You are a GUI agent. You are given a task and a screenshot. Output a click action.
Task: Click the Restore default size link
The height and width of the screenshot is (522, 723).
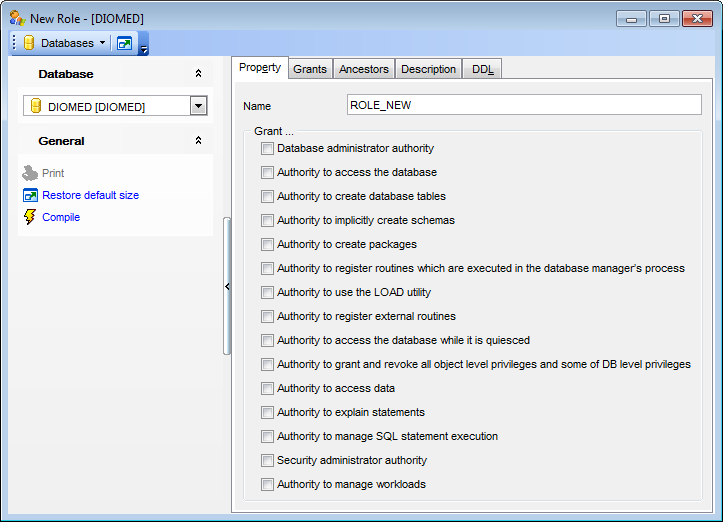pos(90,195)
